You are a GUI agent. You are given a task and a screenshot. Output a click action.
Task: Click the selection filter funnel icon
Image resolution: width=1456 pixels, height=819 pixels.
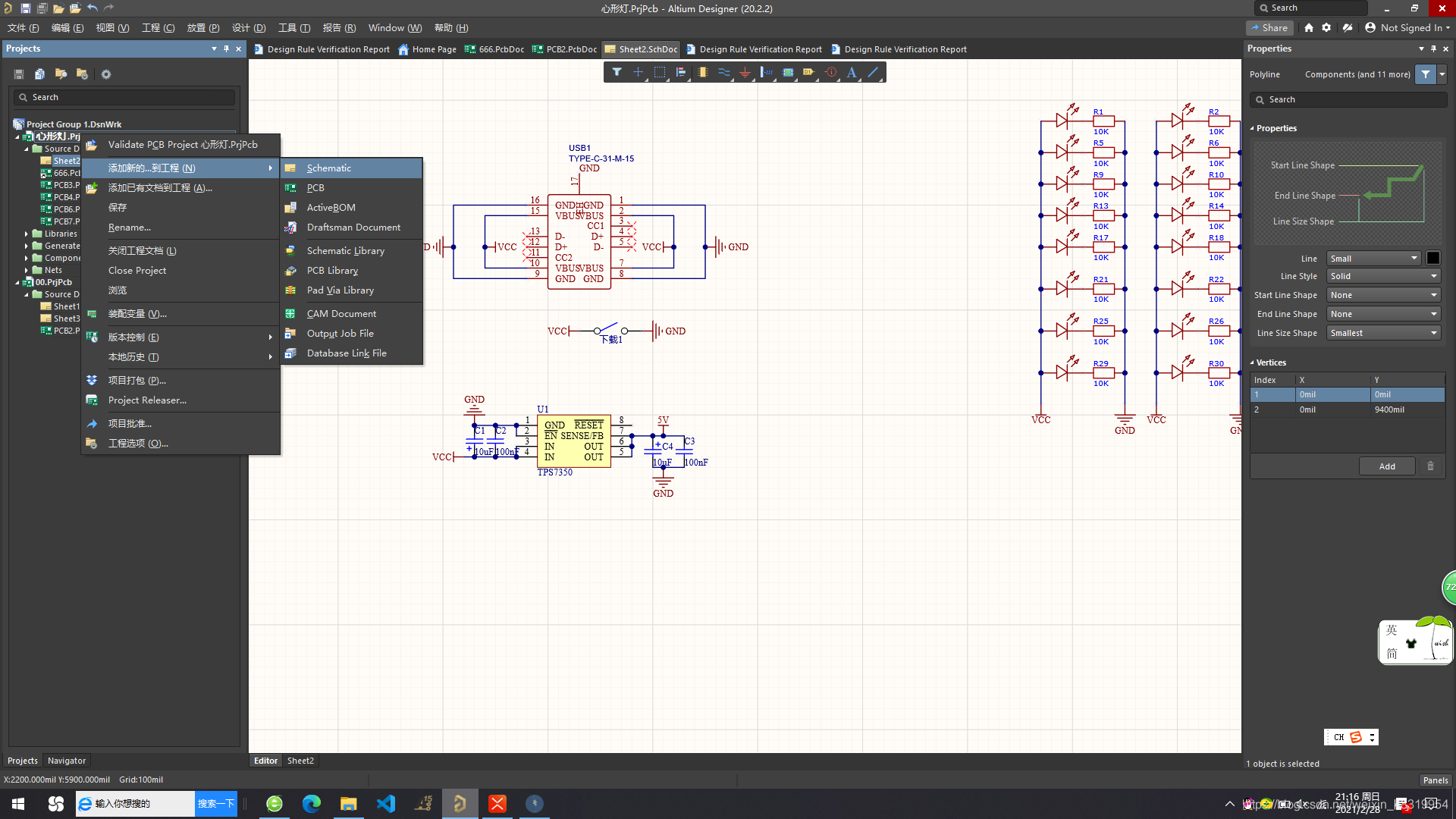coord(617,72)
